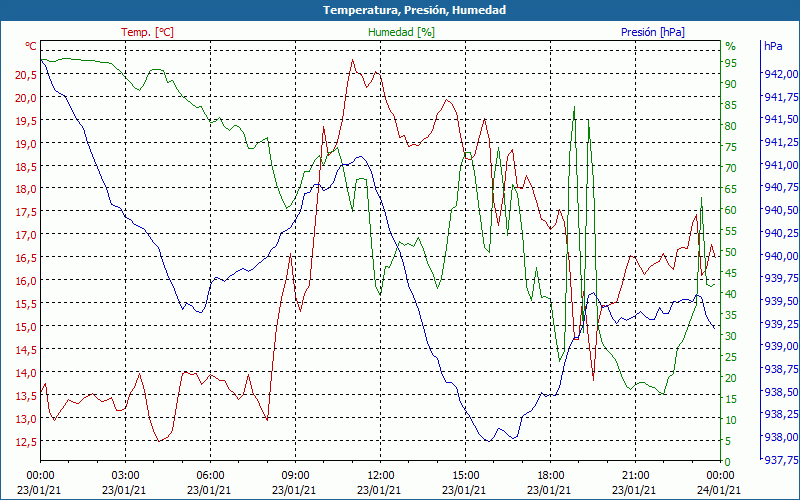Click the '85' humidity axis tick
The image size is (800, 500).
[x=731, y=105]
